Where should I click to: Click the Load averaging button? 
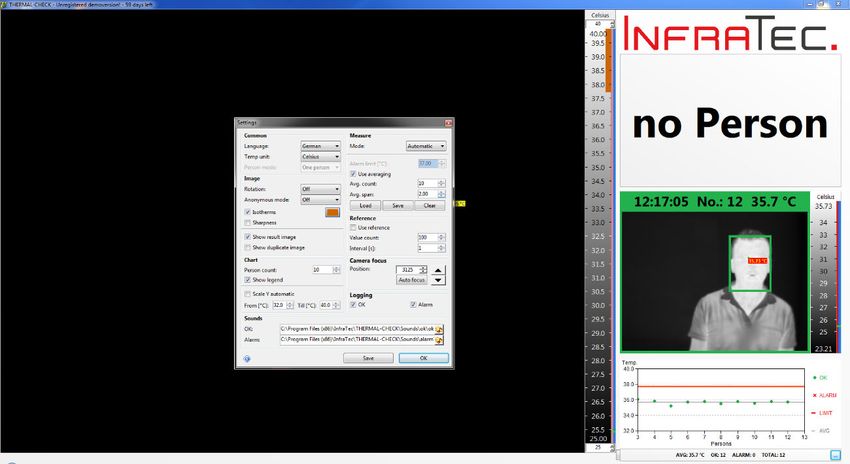coord(365,205)
